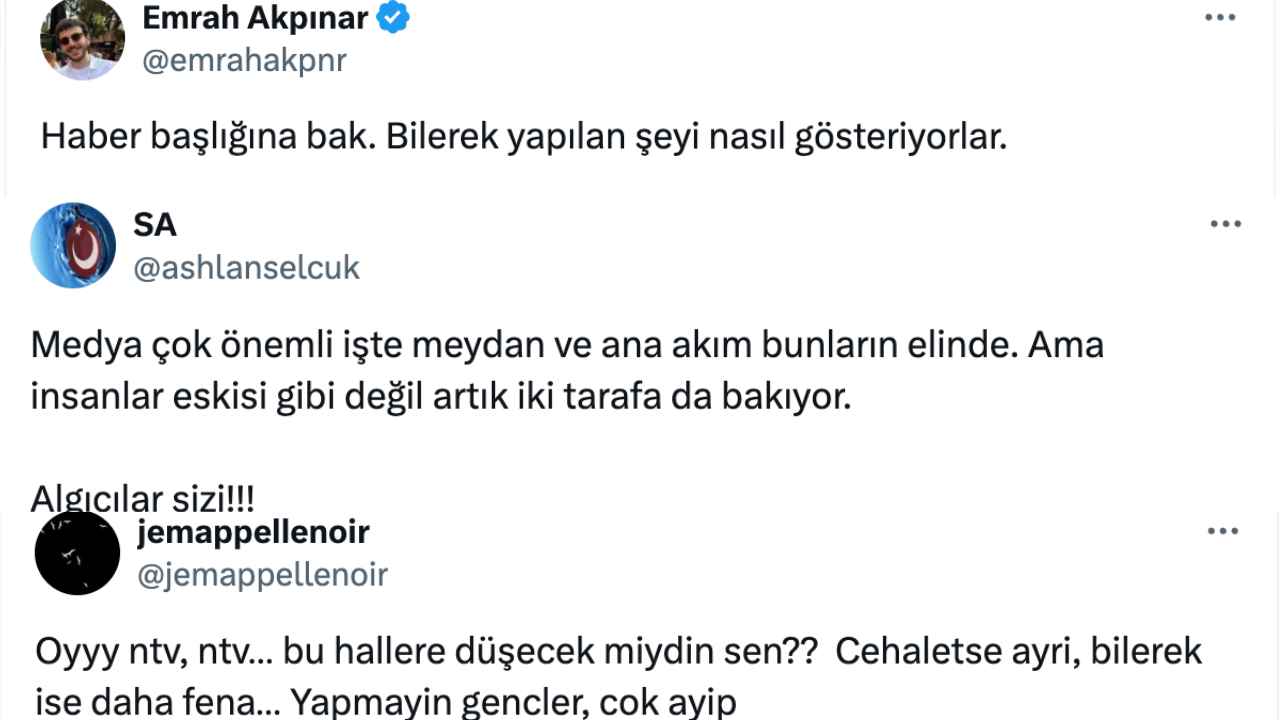The width and height of the screenshot is (1280, 720).
Task: Go to the @emrahakpnr handle
Action: tap(244, 61)
